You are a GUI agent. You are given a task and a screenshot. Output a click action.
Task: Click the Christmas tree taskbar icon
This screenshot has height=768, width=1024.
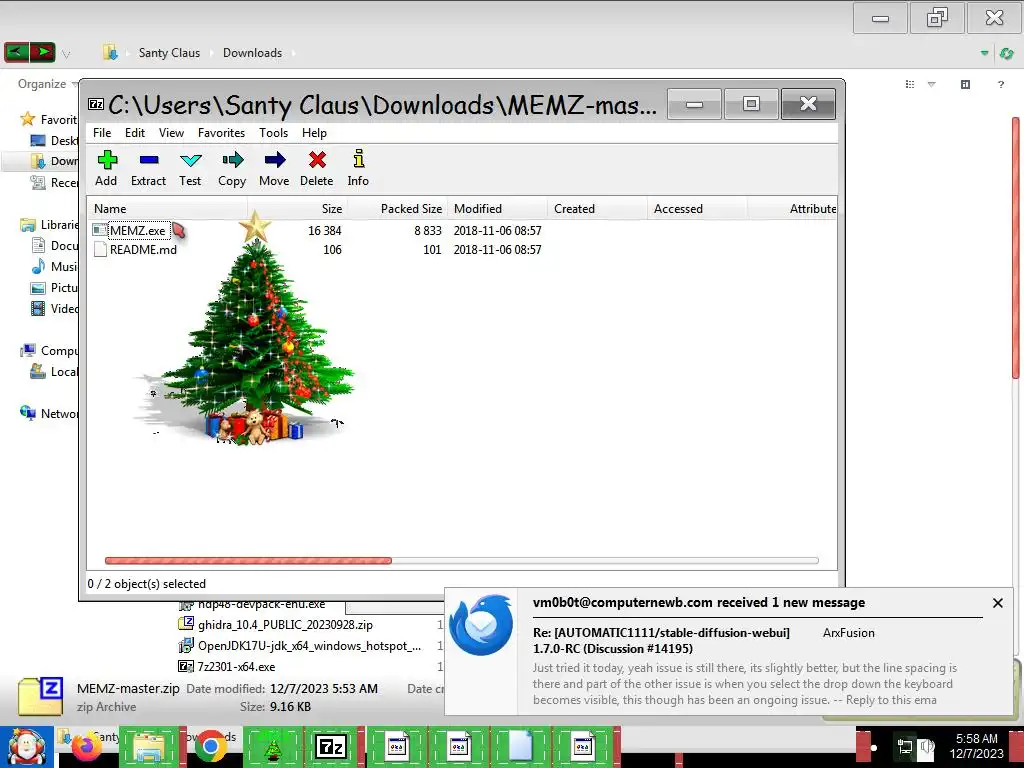pyautogui.click(x=272, y=747)
